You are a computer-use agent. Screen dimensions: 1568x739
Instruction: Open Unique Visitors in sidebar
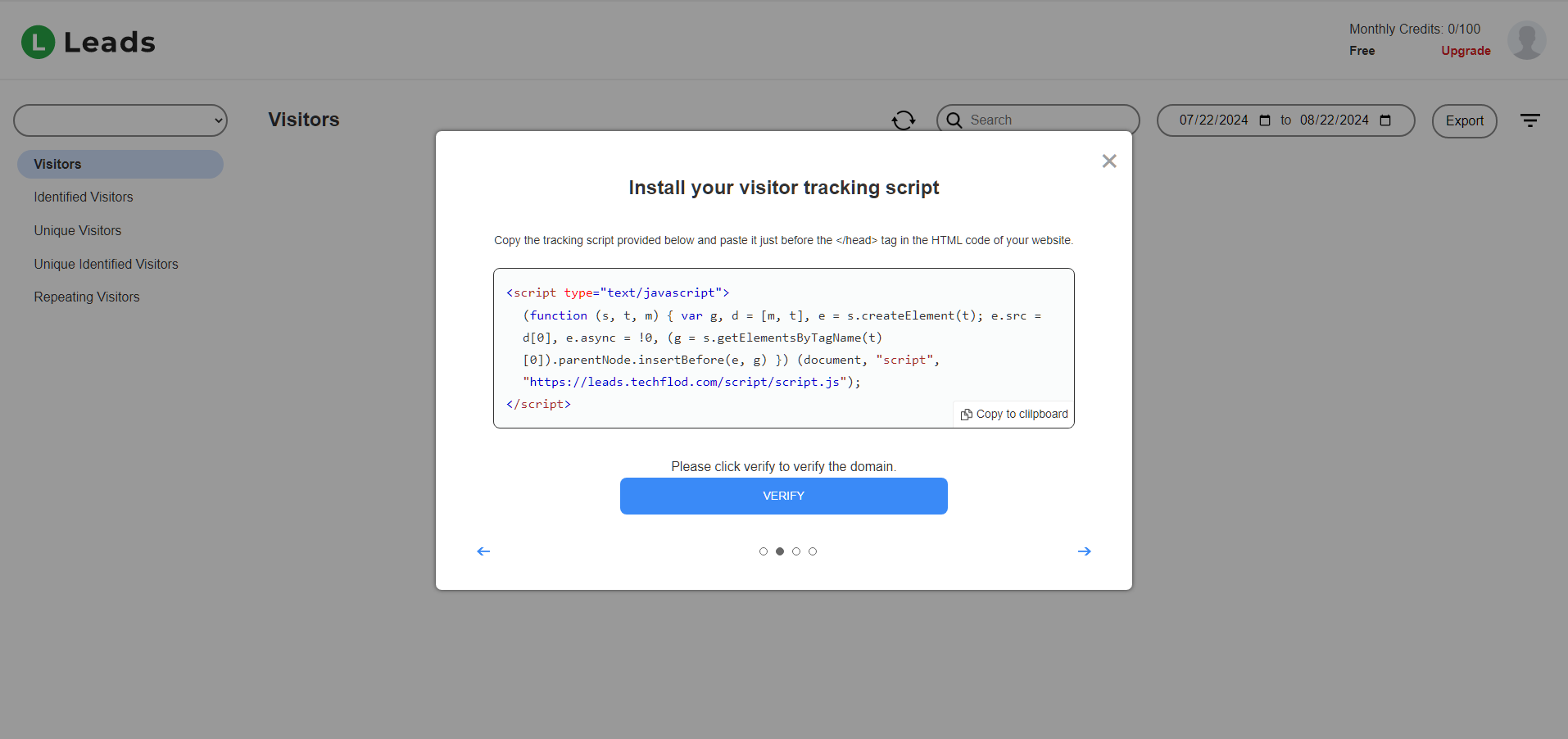click(x=78, y=231)
